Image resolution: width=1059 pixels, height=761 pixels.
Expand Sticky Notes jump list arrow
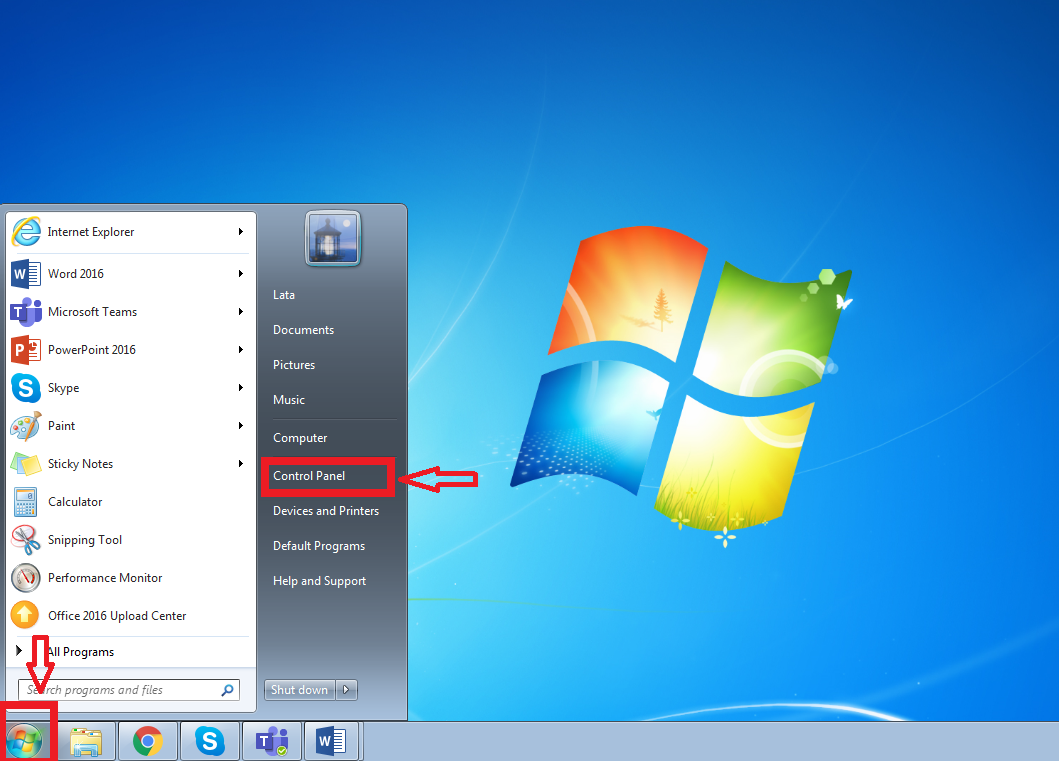240,463
